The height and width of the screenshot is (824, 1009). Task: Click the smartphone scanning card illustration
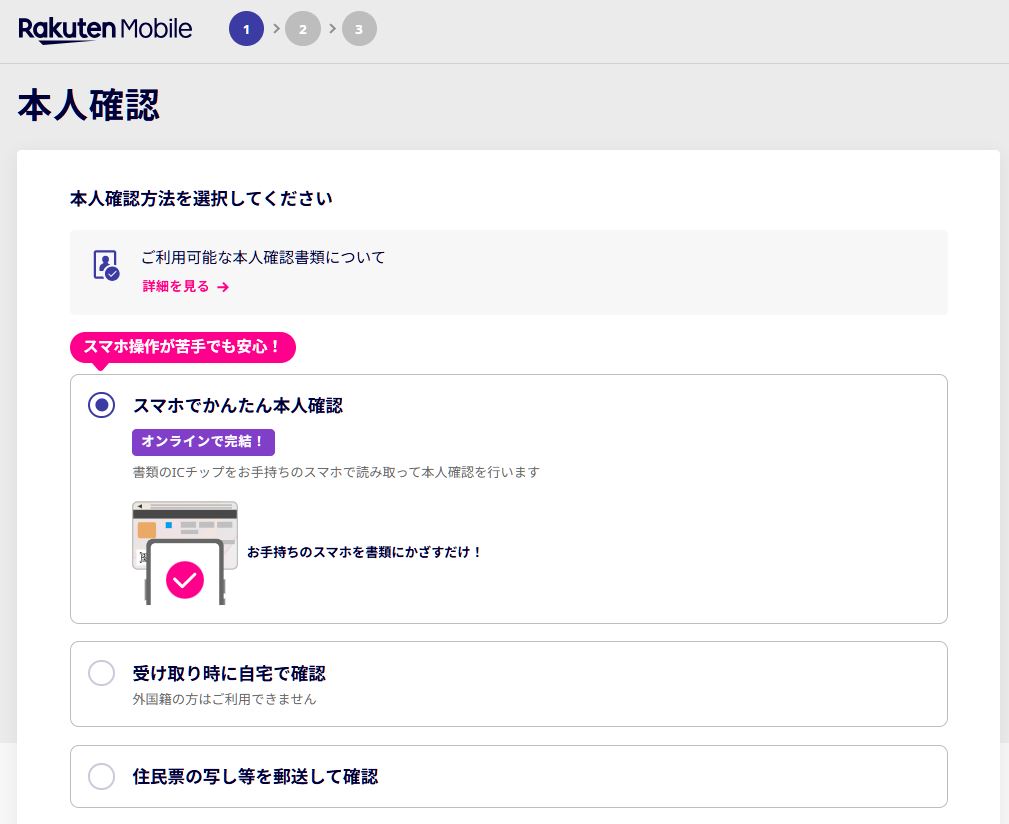point(185,552)
